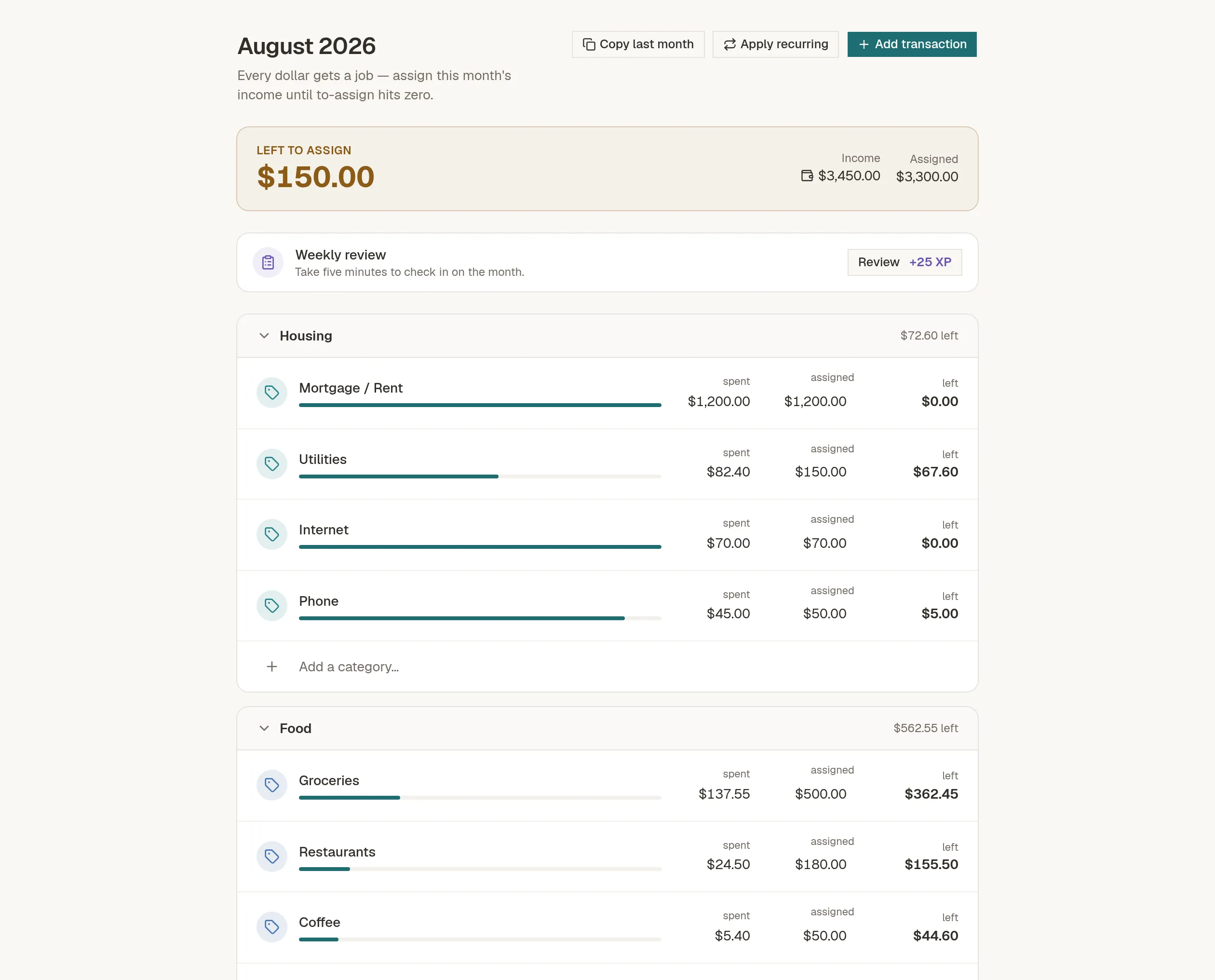This screenshot has height=980, width=1215.
Task: Click the Internet category tag icon
Action: (x=271, y=534)
